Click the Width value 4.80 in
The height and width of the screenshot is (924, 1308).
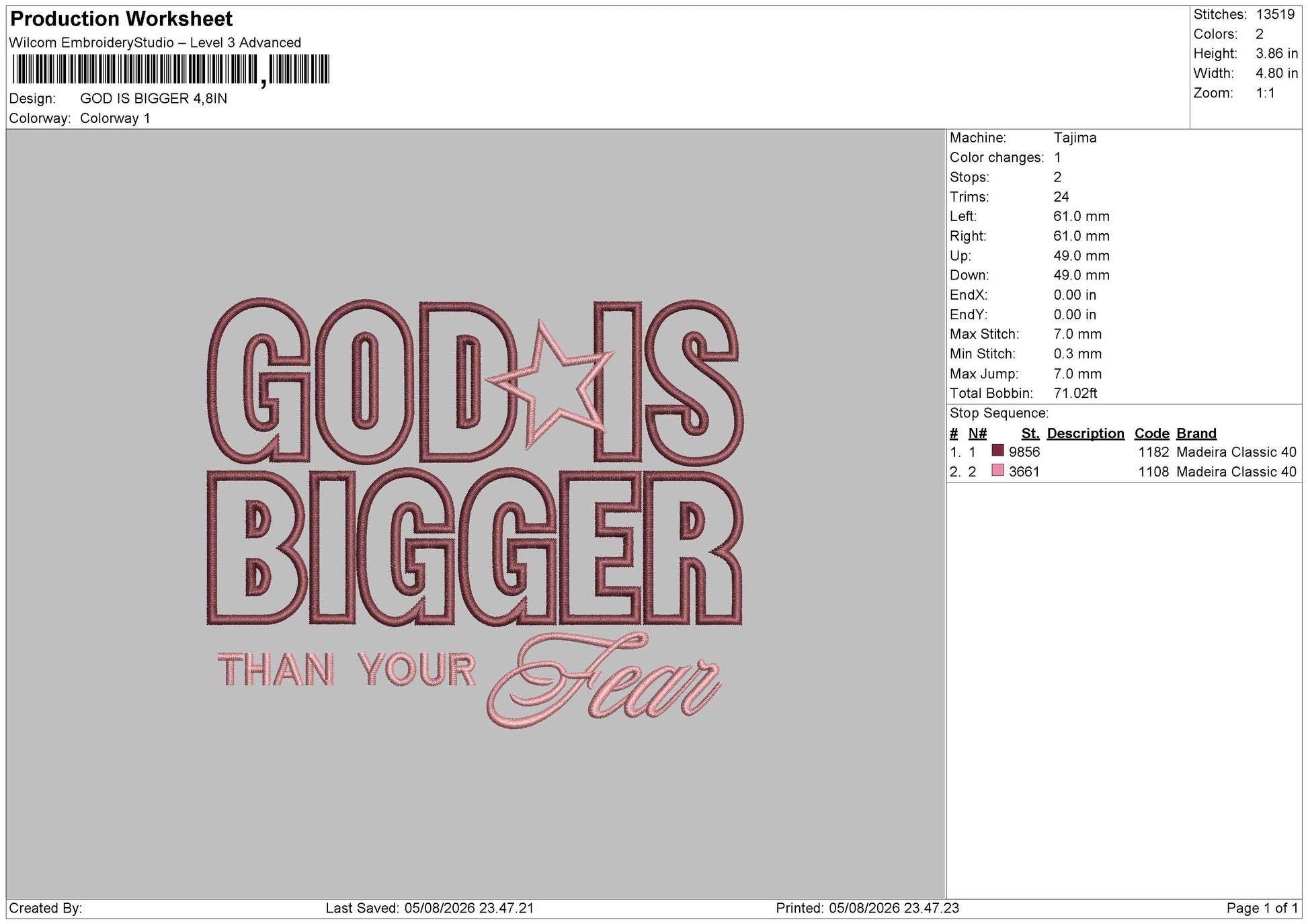(1276, 73)
